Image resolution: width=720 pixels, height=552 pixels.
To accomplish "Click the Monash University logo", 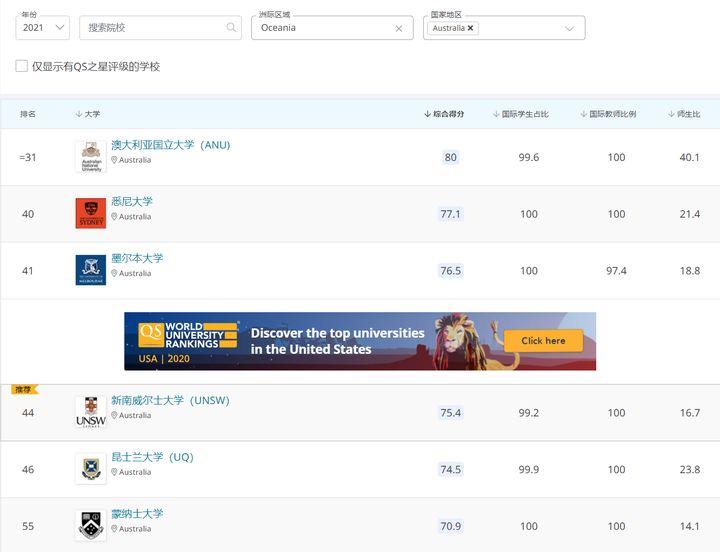I will pos(91,525).
